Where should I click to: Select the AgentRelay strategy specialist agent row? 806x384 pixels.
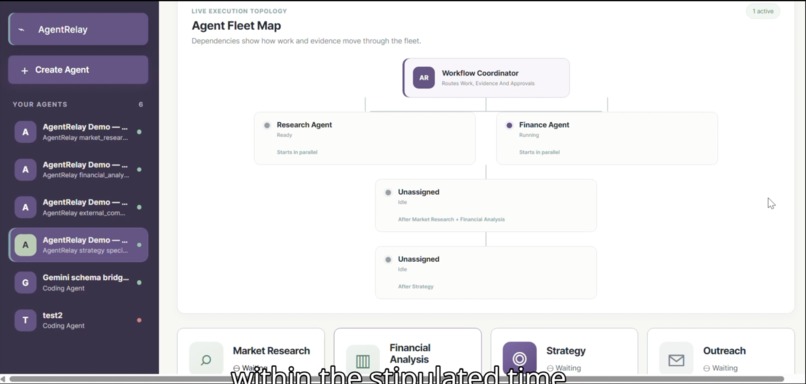click(x=78, y=245)
